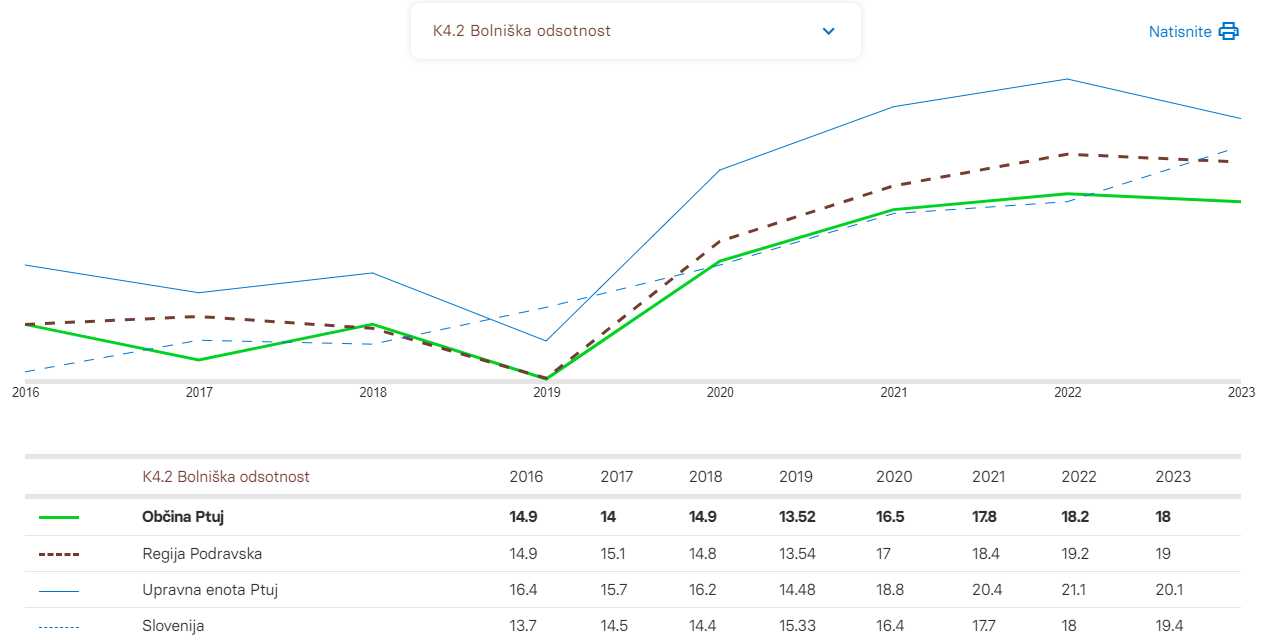Click the 2022 label on chart axis
This screenshot has width=1267, height=636.
(1068, 393)
